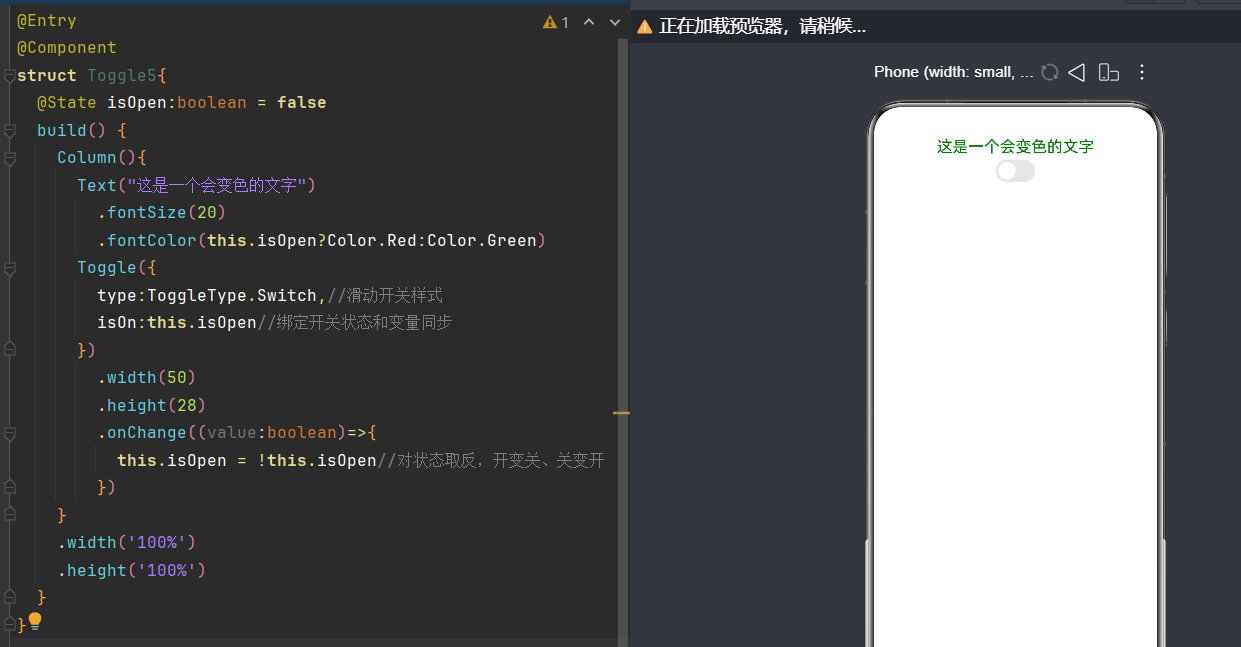Viewport: 1241px width, 647px height.
Task: Click the warning count indicator in the editor
Action: 556,22
